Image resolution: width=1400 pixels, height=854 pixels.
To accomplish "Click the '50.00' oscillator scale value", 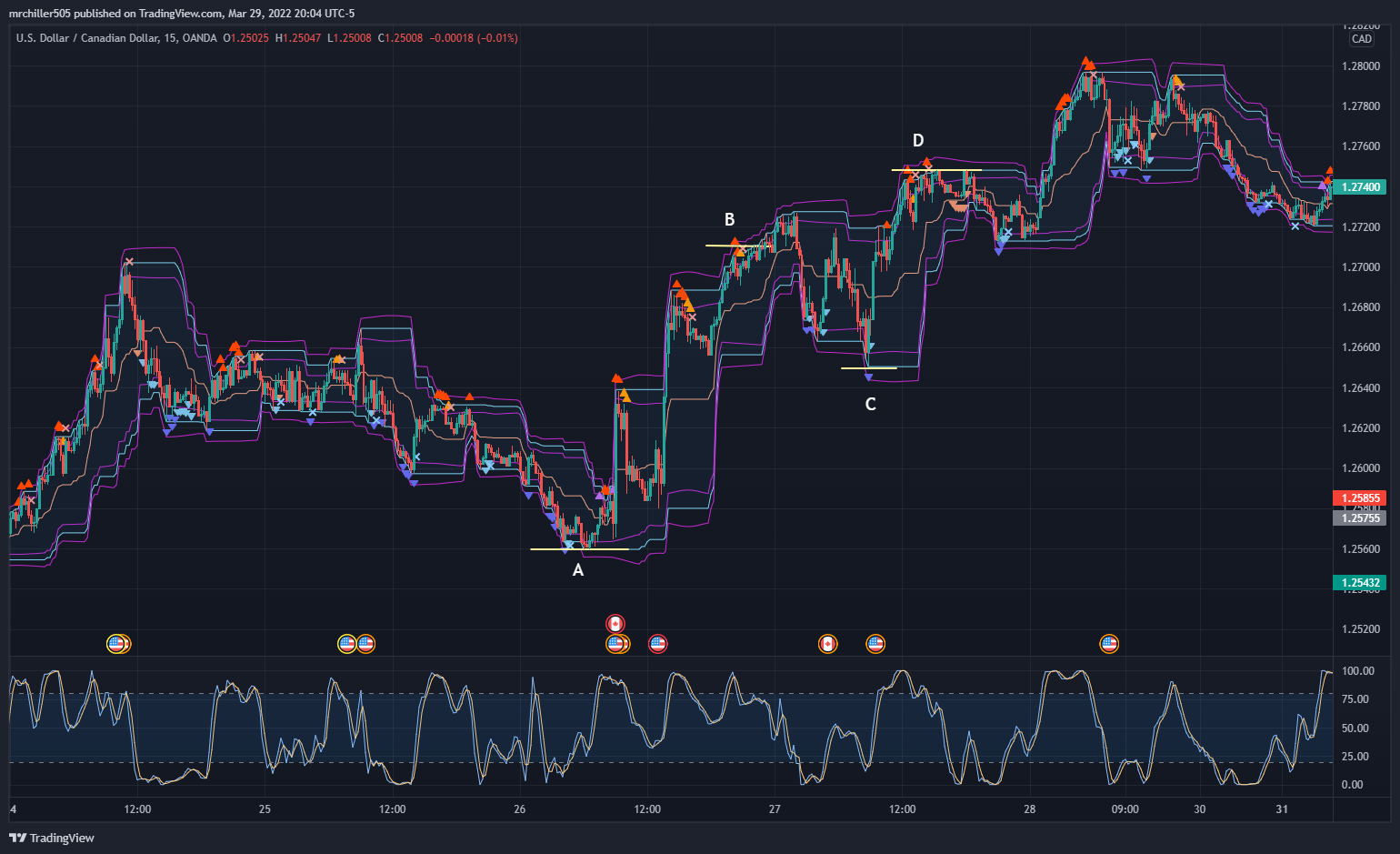I will pos(1355,728).
